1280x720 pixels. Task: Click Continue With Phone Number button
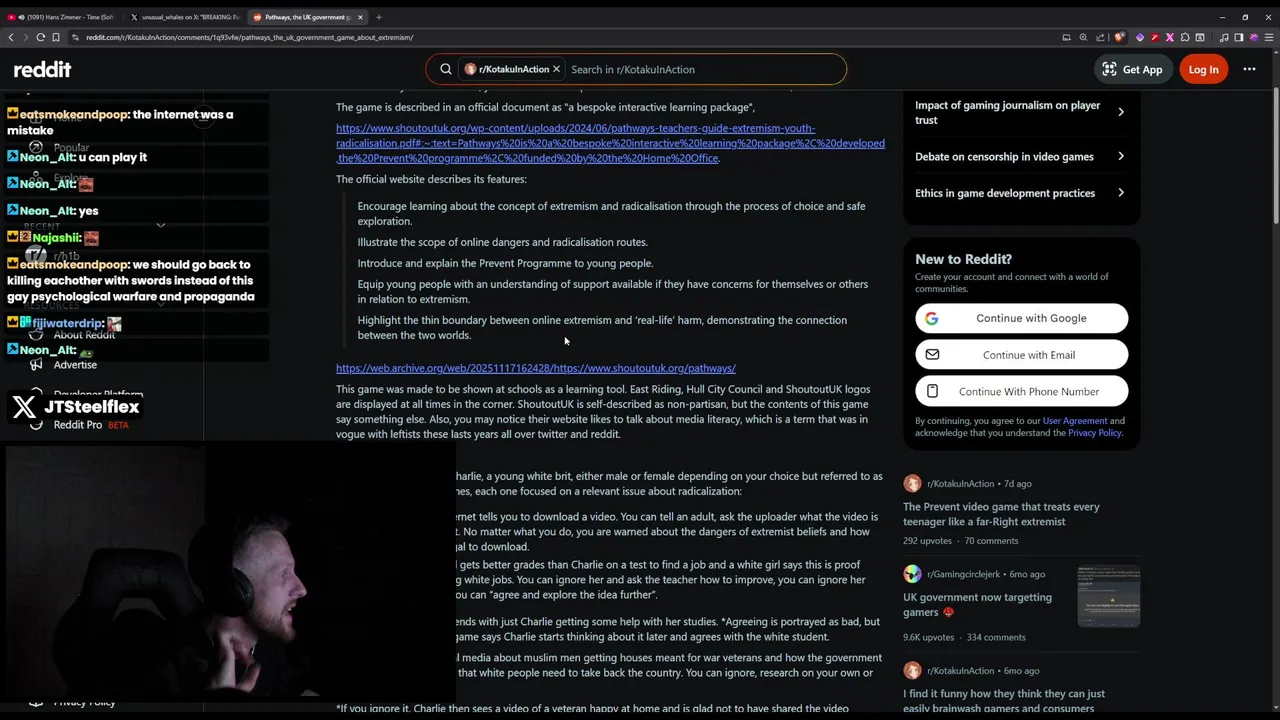click(x=1021, y=391)
